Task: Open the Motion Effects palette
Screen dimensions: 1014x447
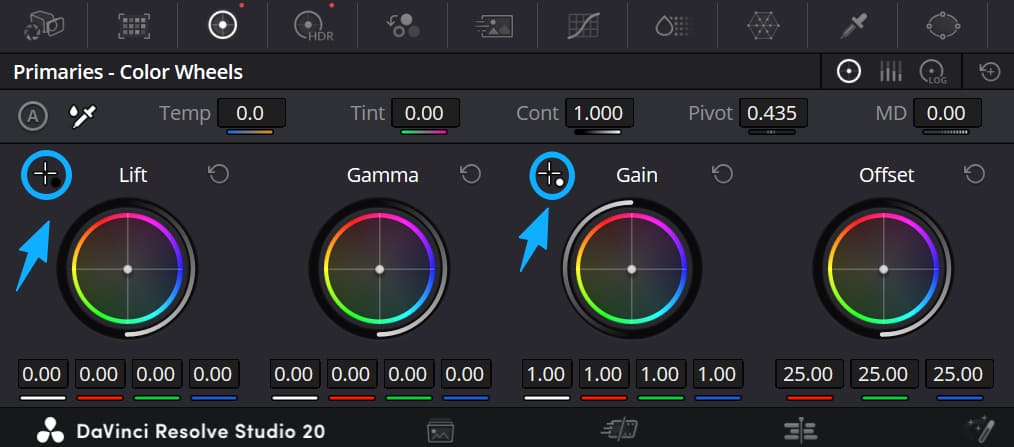Action: [493, 26]
